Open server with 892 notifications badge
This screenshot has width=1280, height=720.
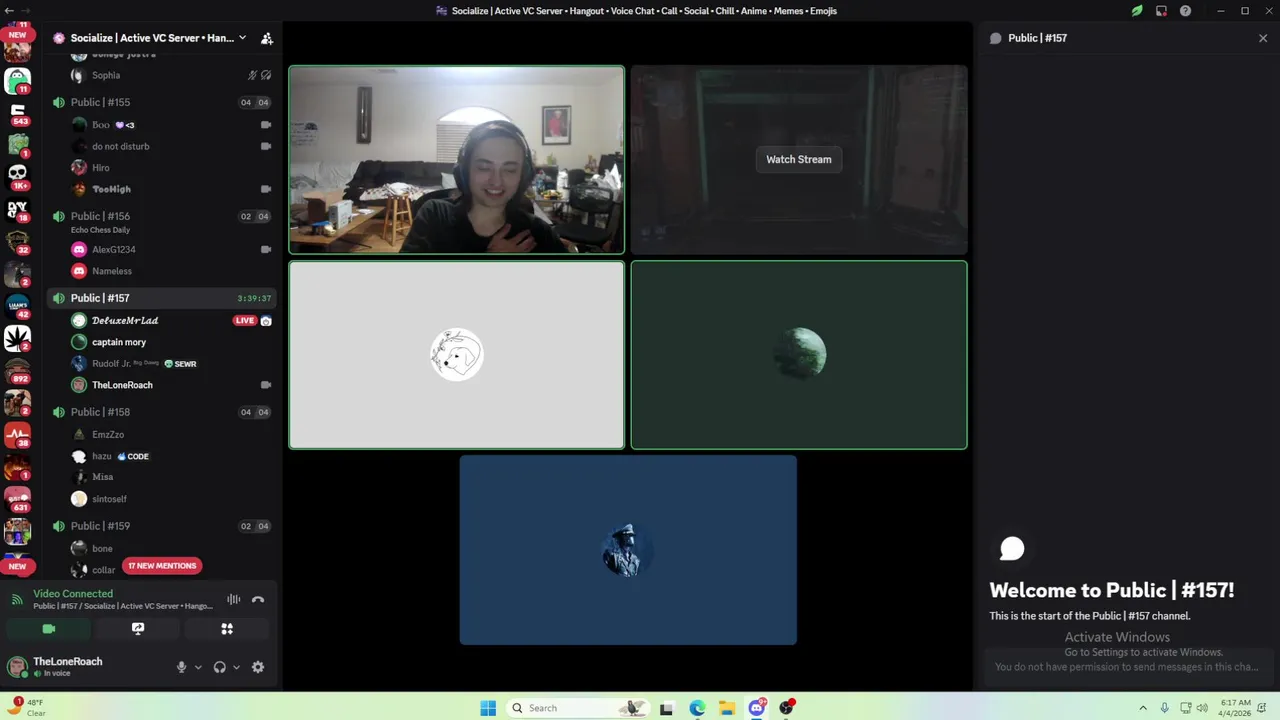pos(17,371)
